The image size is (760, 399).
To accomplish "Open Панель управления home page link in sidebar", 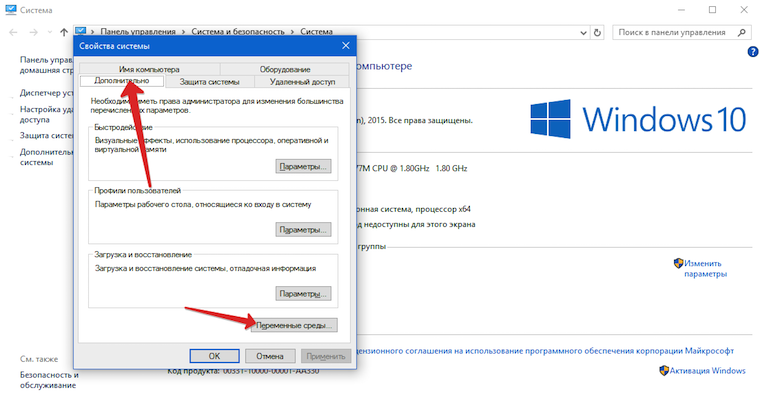I will (x=47, y=65).
